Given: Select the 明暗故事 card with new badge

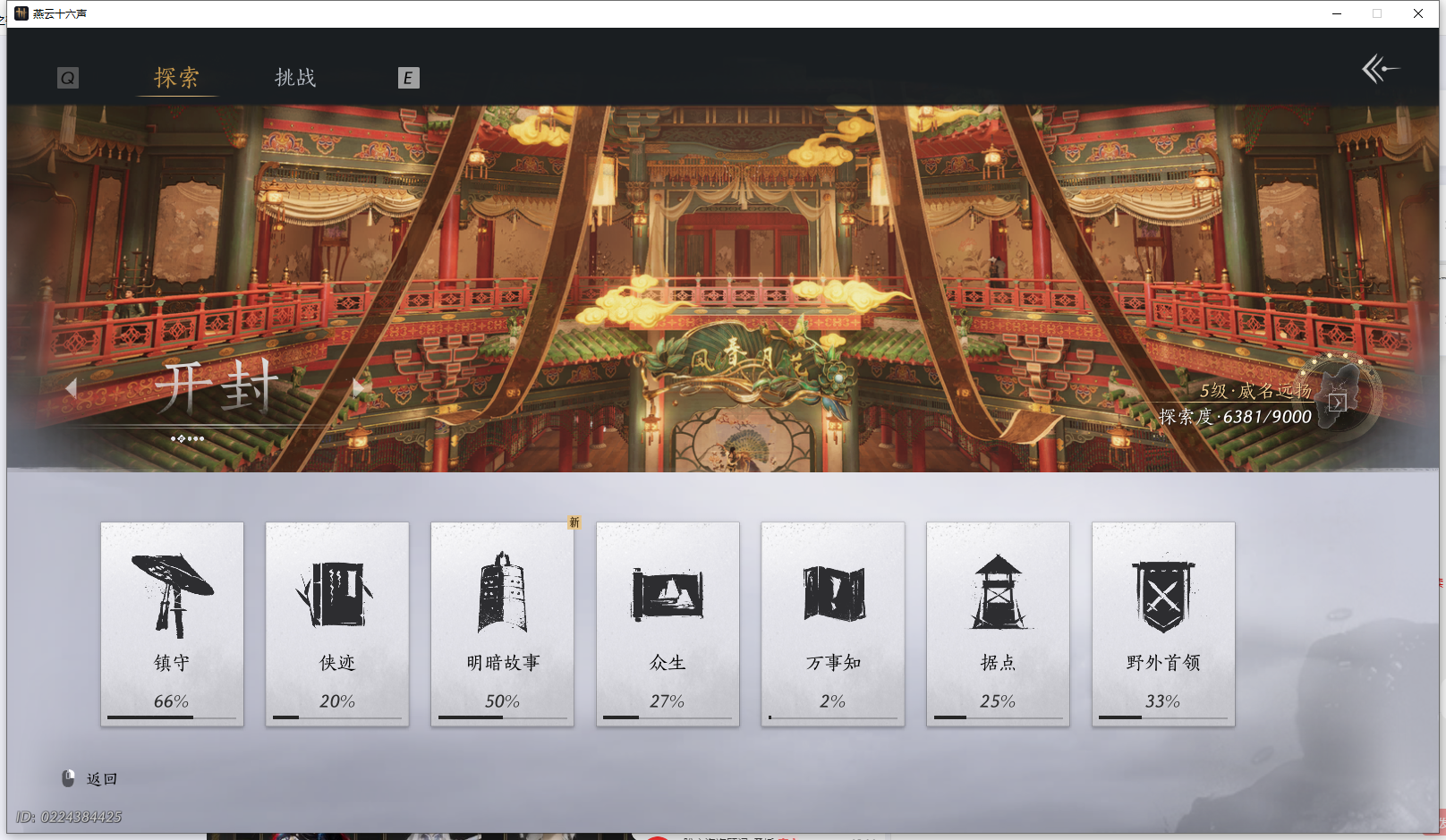Looking at the screenshot, I should (x=502, y=624).
